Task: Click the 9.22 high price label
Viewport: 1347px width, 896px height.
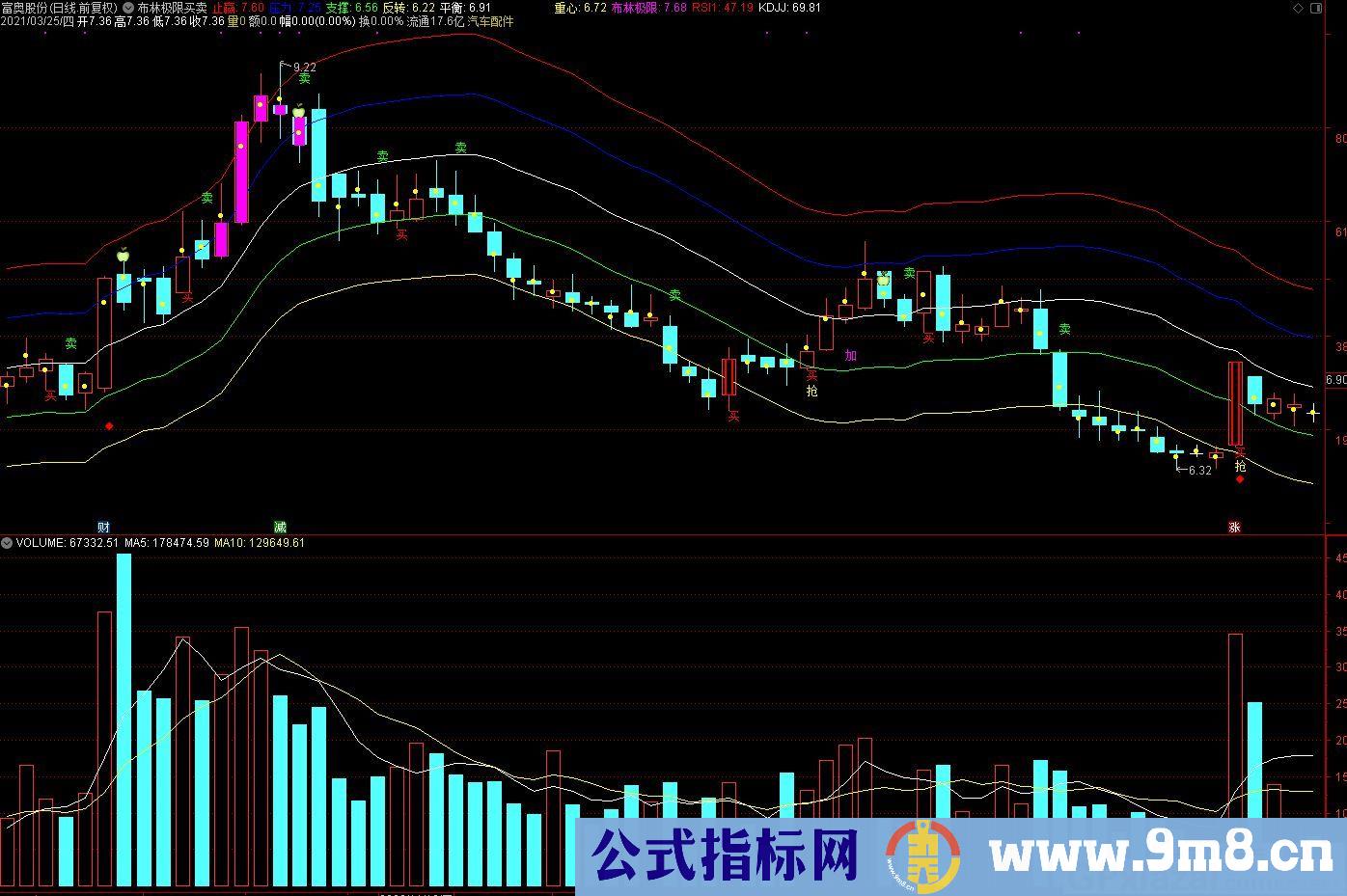Action: pyautogui.click(x=304, y=68)
